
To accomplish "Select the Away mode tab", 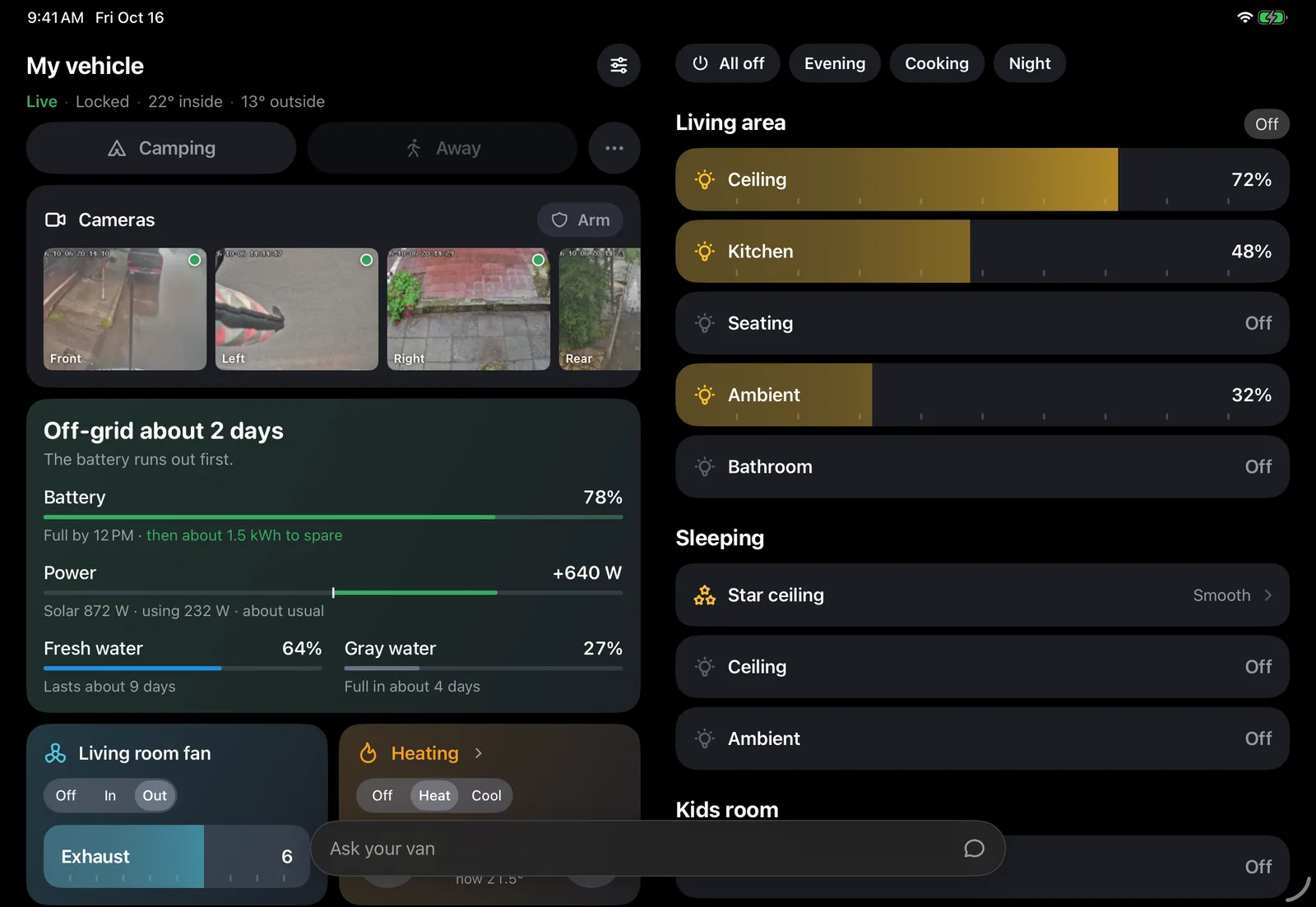I will 443,148.
